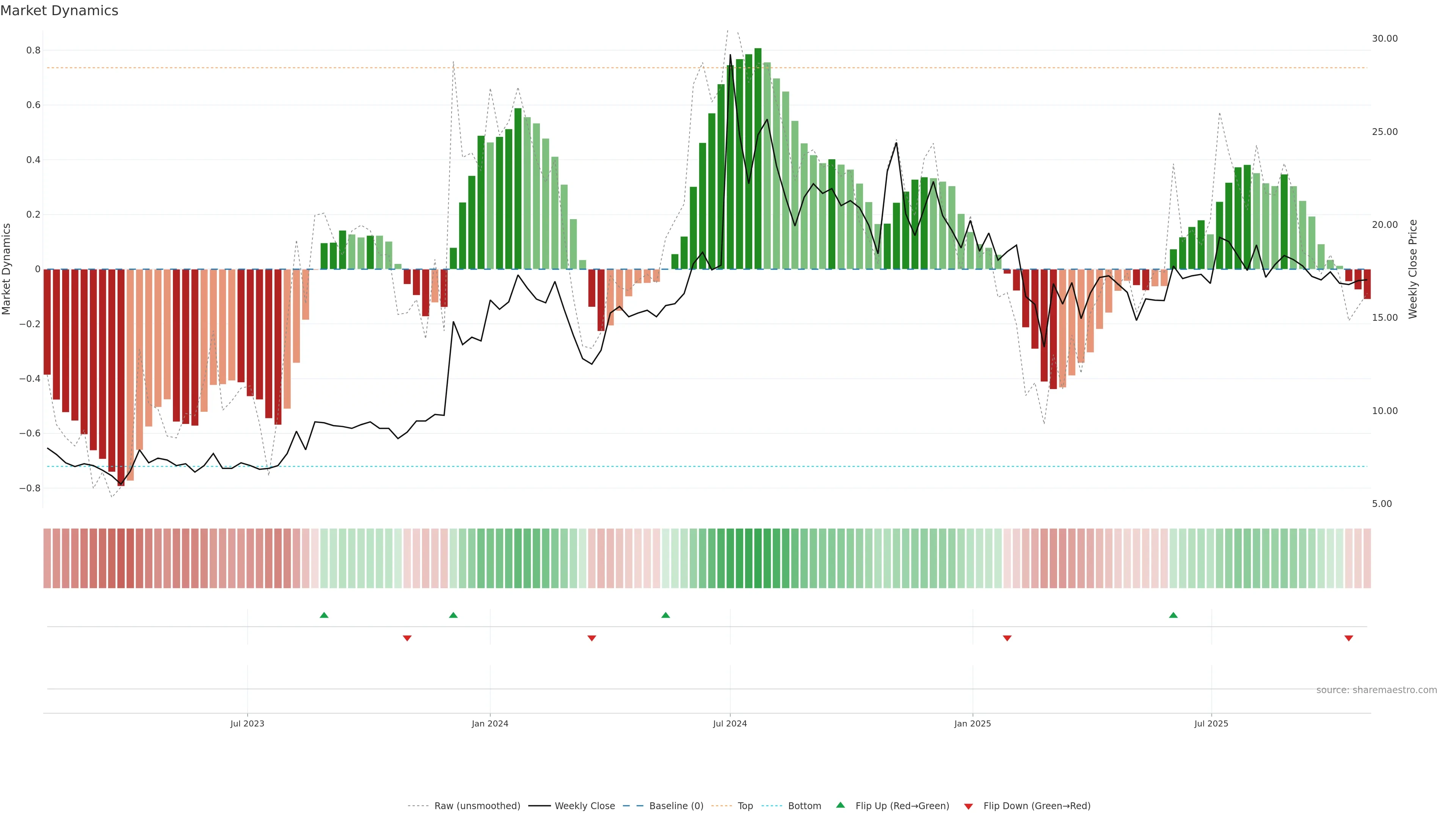
Task: Click the Jan 2025 x-axis label
Action: pos(972,723)
